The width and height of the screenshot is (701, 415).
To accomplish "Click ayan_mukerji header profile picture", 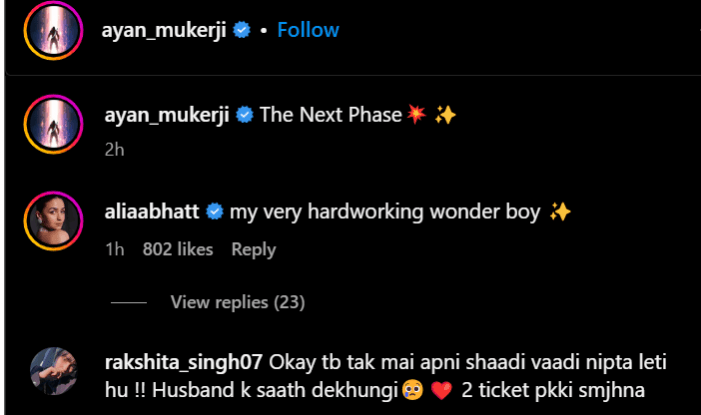I will click(53, 31).
